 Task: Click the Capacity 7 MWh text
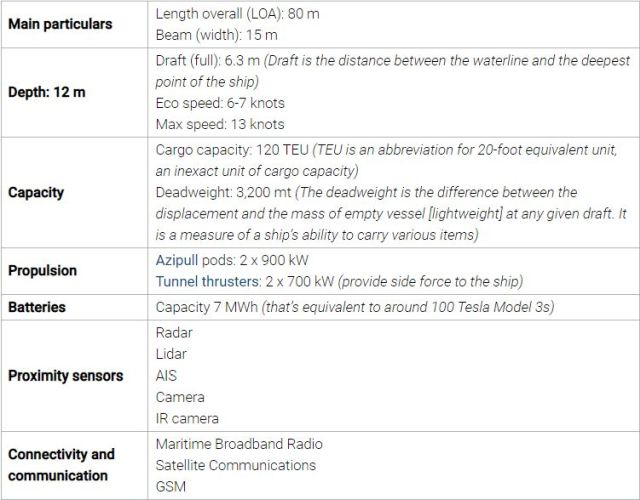coord(207,307)
